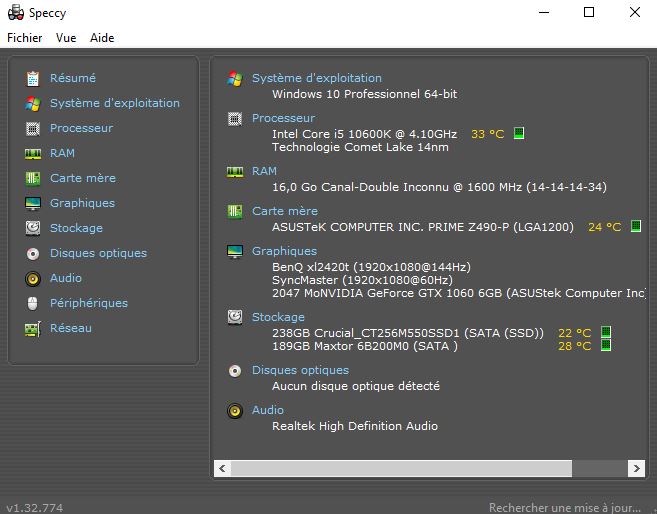
Task: Click NVIDIA GeForce GTX 1060 6GB text
Action: (459, 293)
